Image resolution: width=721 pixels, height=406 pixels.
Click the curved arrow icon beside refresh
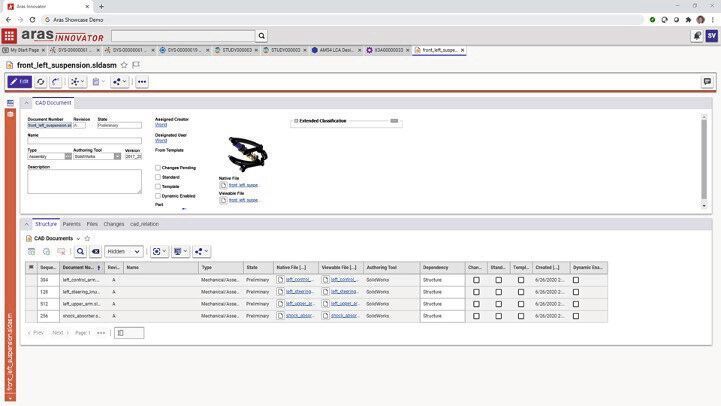pos(56,82)
